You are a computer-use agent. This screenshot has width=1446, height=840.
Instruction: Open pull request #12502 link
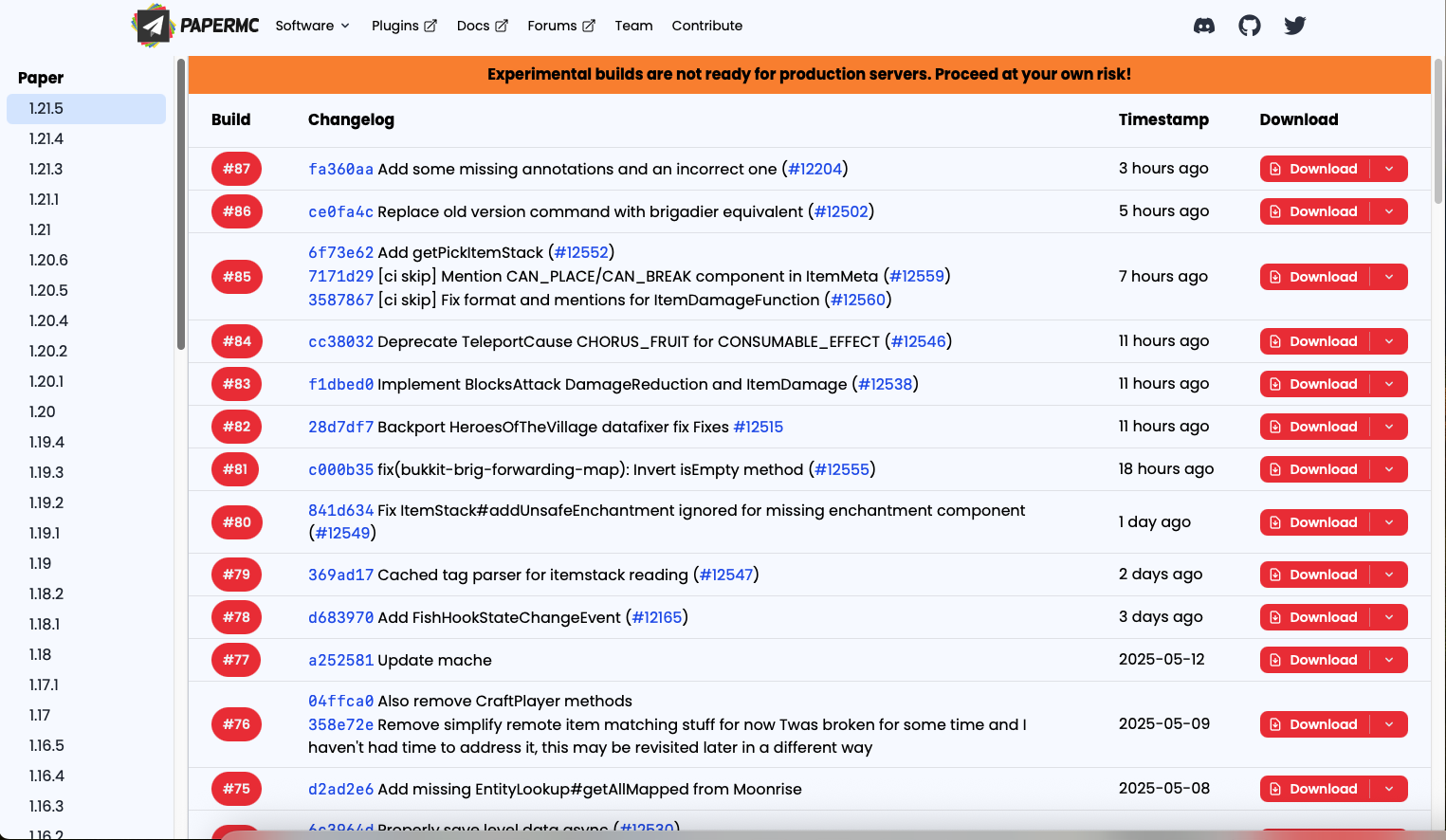pos(842,212)
